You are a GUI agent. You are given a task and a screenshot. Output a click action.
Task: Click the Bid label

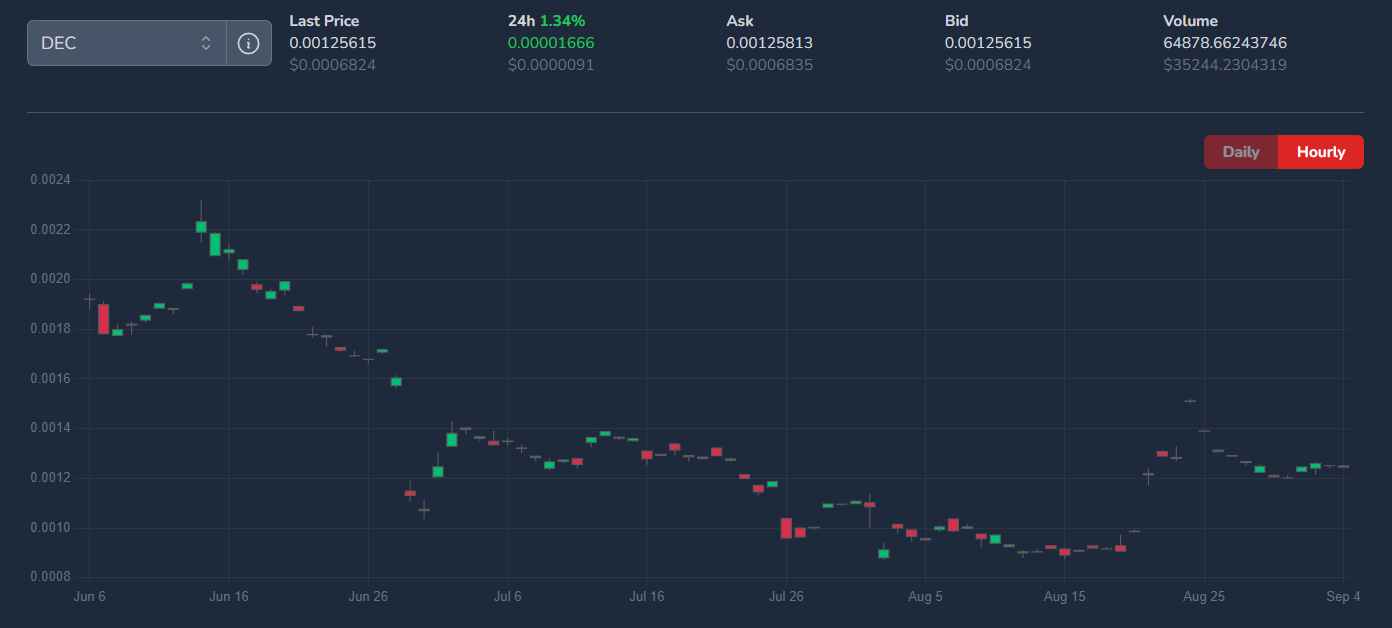[x=957, y=21]
